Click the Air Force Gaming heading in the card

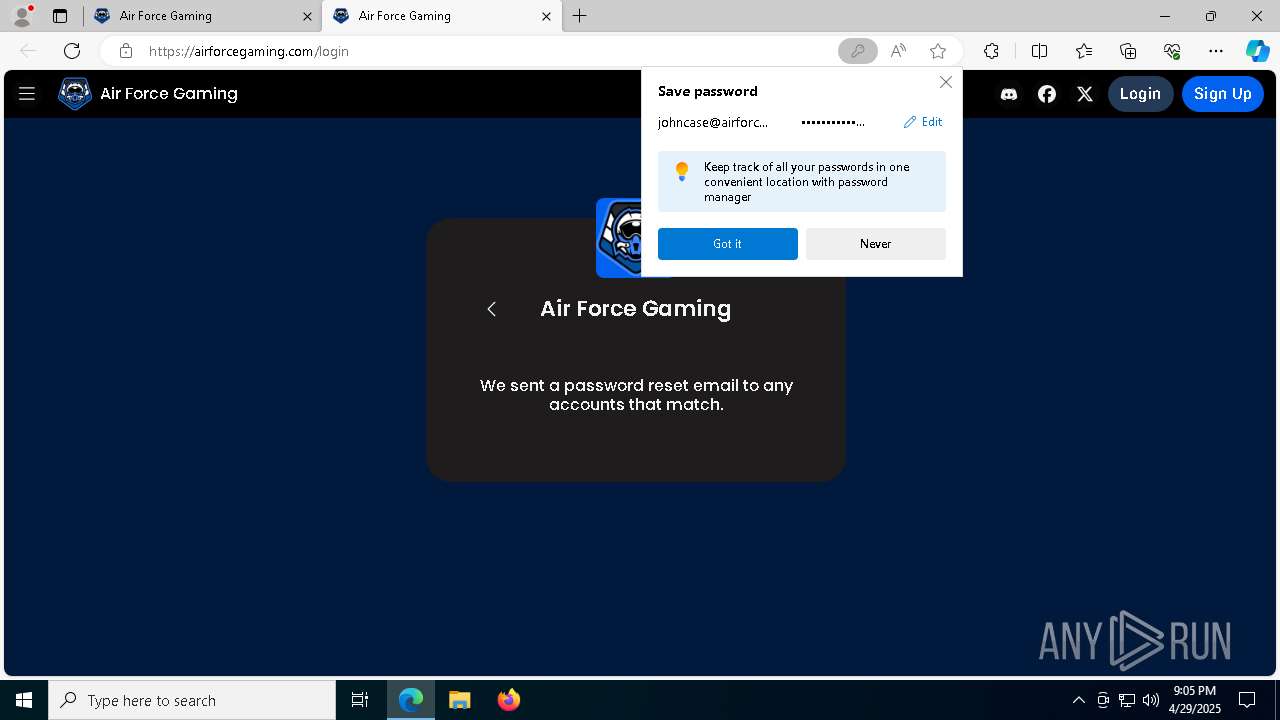tap(636, 309)
